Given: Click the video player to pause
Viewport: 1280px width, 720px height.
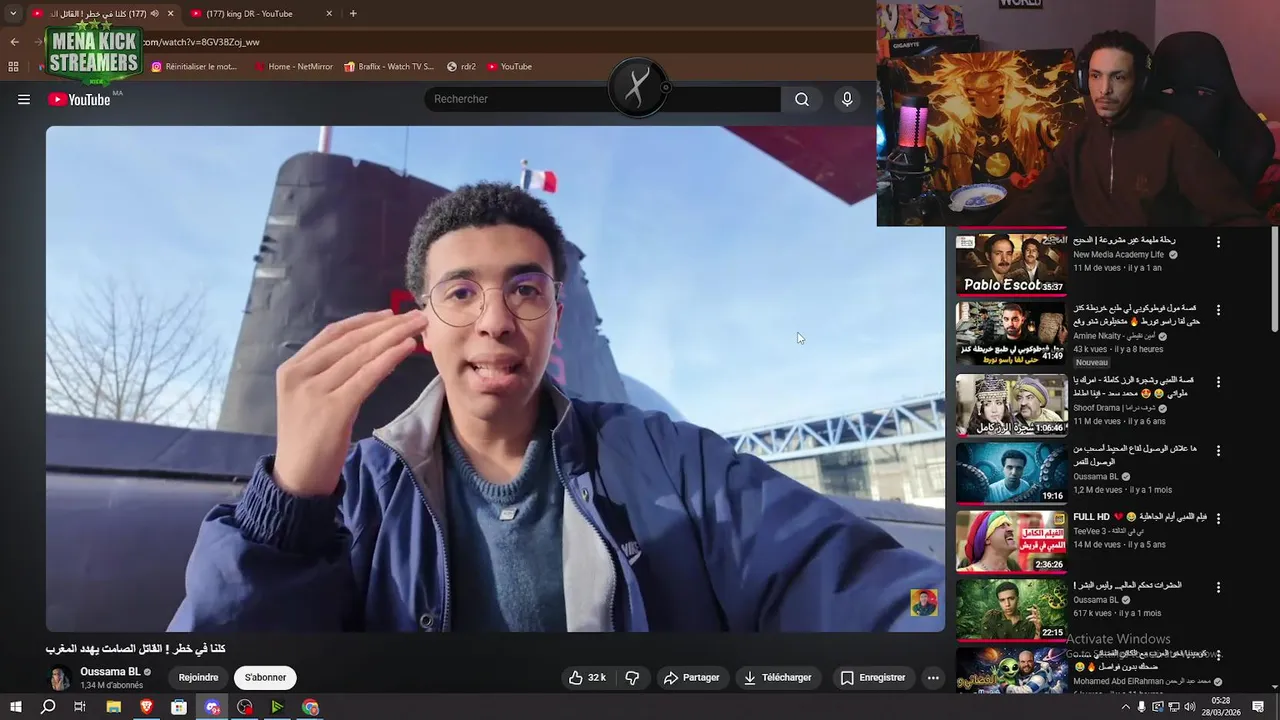Looking at the screenshot, I should pyautogui.click(x=495, y=378).
